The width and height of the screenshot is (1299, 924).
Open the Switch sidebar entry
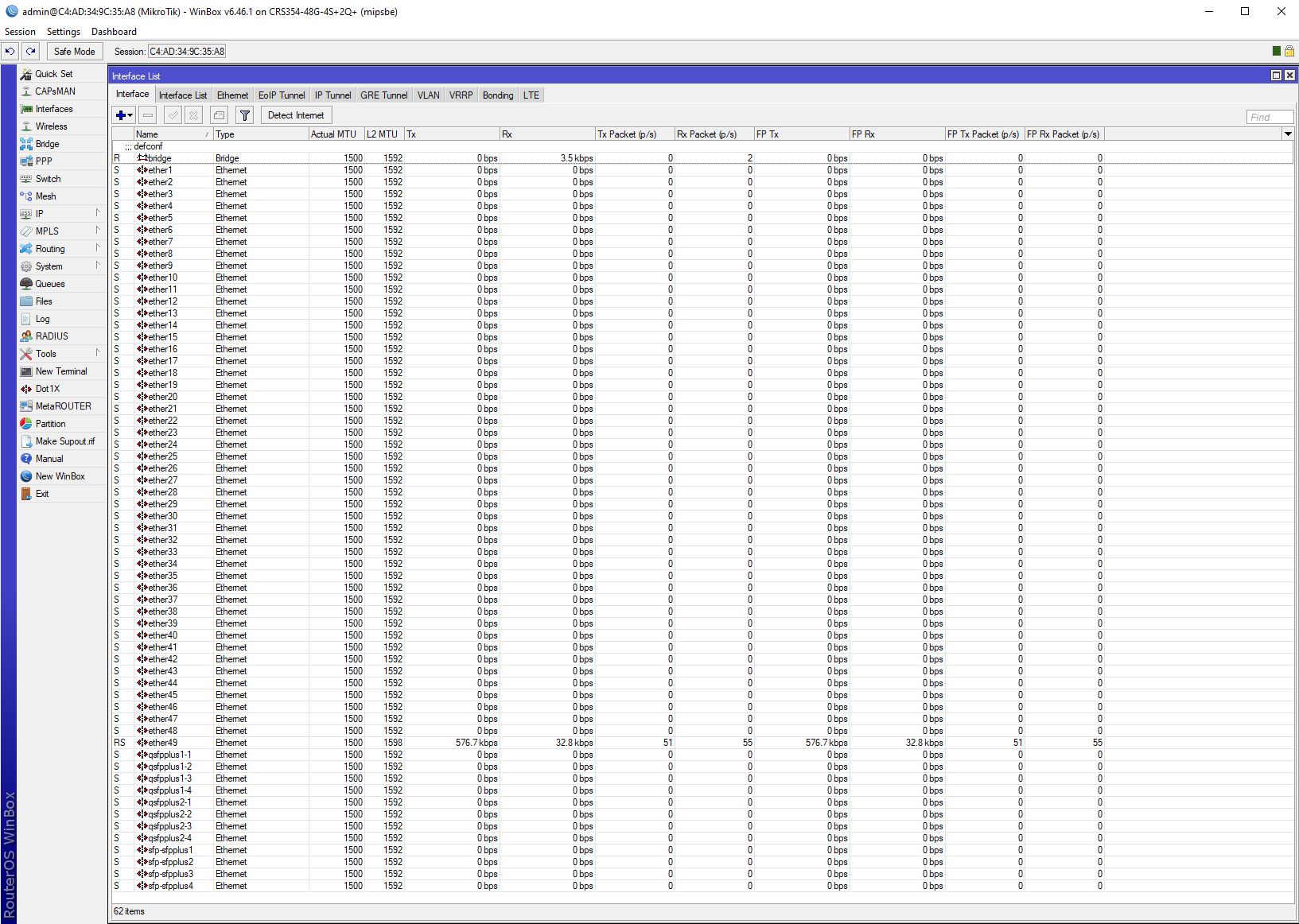(x=62, y=179)
